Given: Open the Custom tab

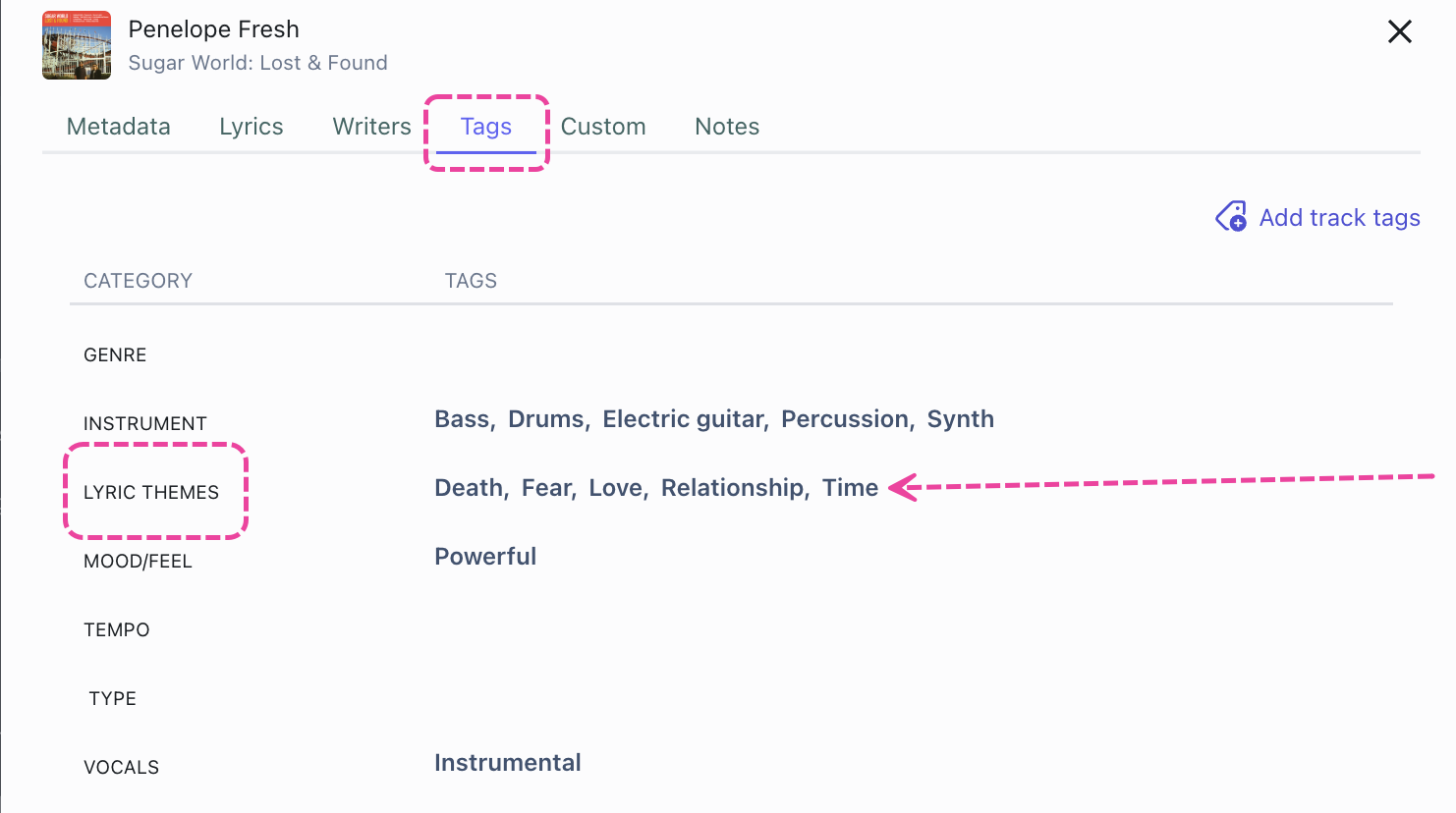Looking at the screenshot, I should tap(603, 127).
